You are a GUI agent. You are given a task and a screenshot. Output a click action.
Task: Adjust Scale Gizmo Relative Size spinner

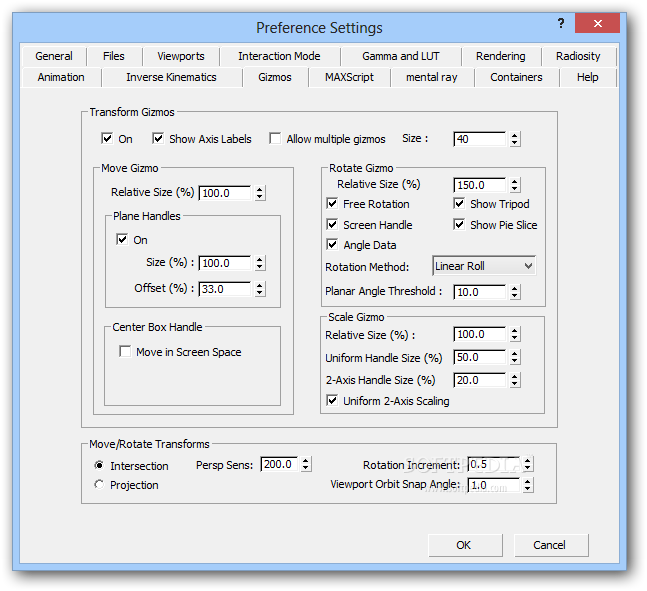click(514, 334)
